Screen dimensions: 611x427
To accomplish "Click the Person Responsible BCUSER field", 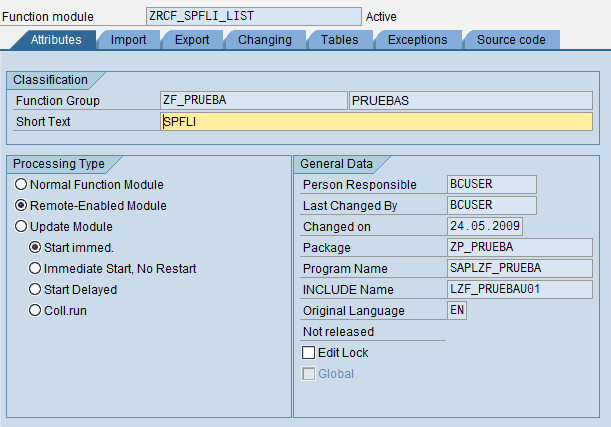I will click(492, 184).
